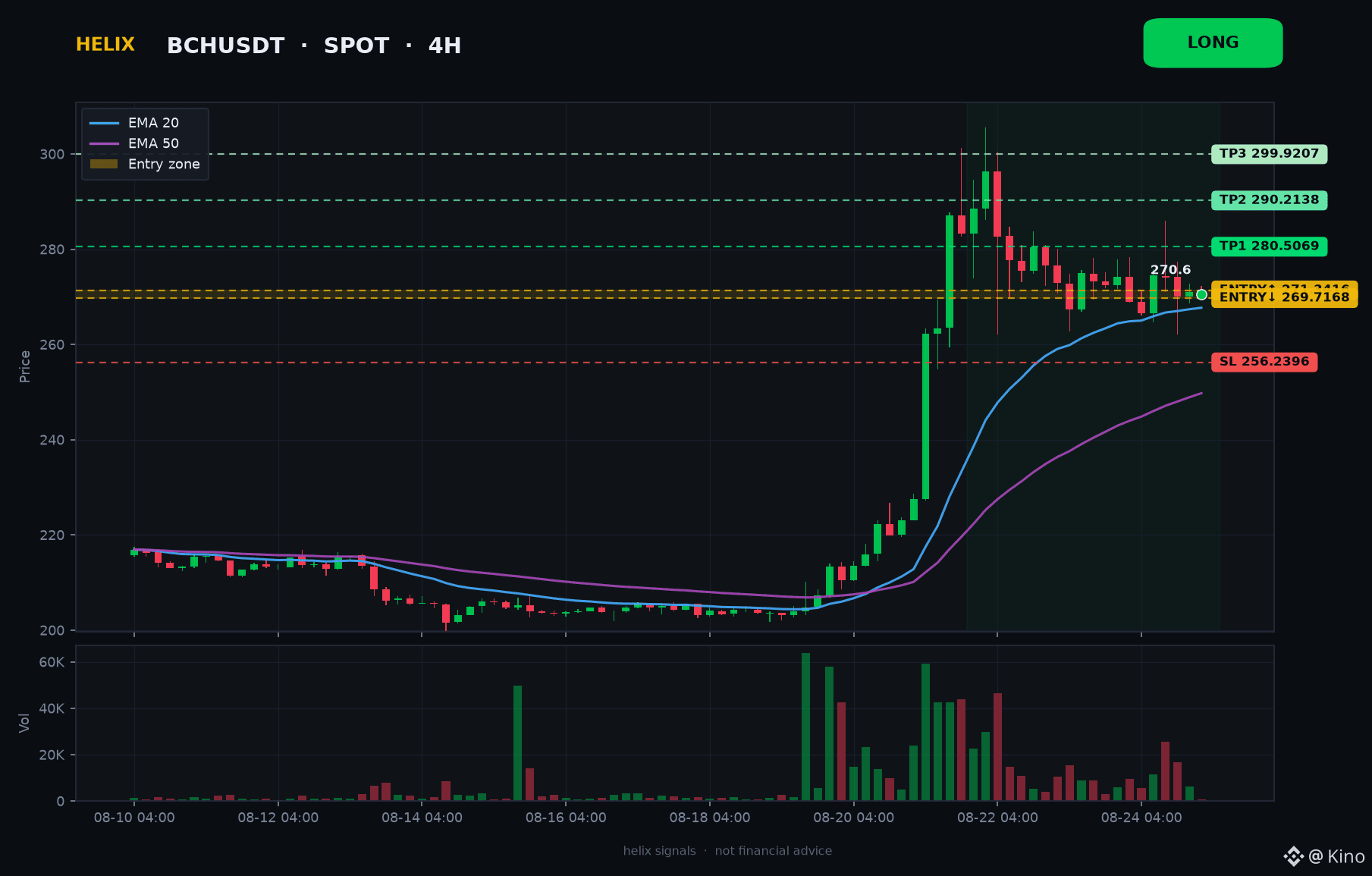Click the 08-22 04:00 date axis label
Image resolution: width=1372 pixels, height=876 pixels.
click(x=997, y=818)
